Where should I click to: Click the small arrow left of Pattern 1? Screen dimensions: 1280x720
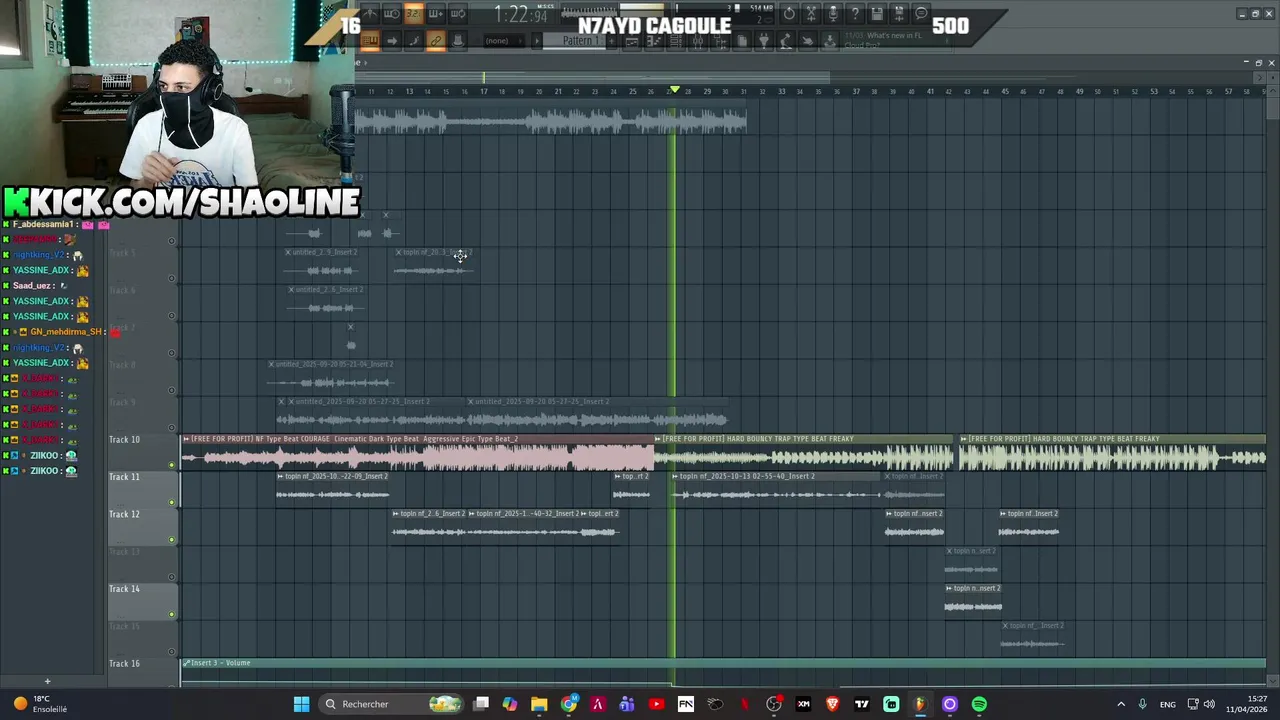[537, 41]
